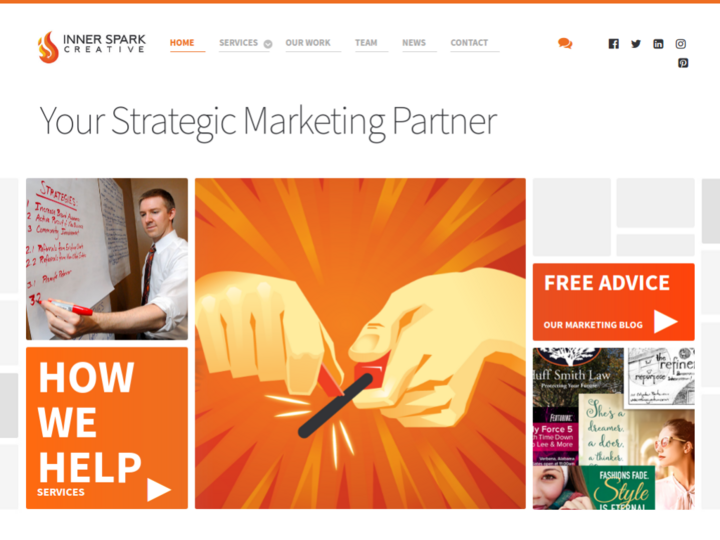Expand the Services dropdown arrow
Screen dimensions: 720x540
pyautogui.click(x=268, y=44)
